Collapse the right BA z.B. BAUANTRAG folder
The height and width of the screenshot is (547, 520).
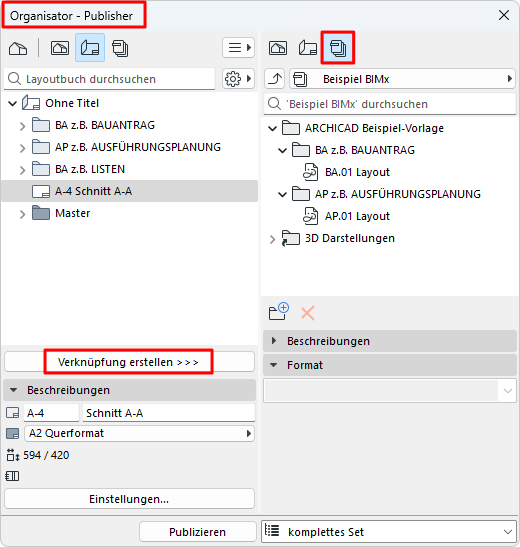coord(282,150)
